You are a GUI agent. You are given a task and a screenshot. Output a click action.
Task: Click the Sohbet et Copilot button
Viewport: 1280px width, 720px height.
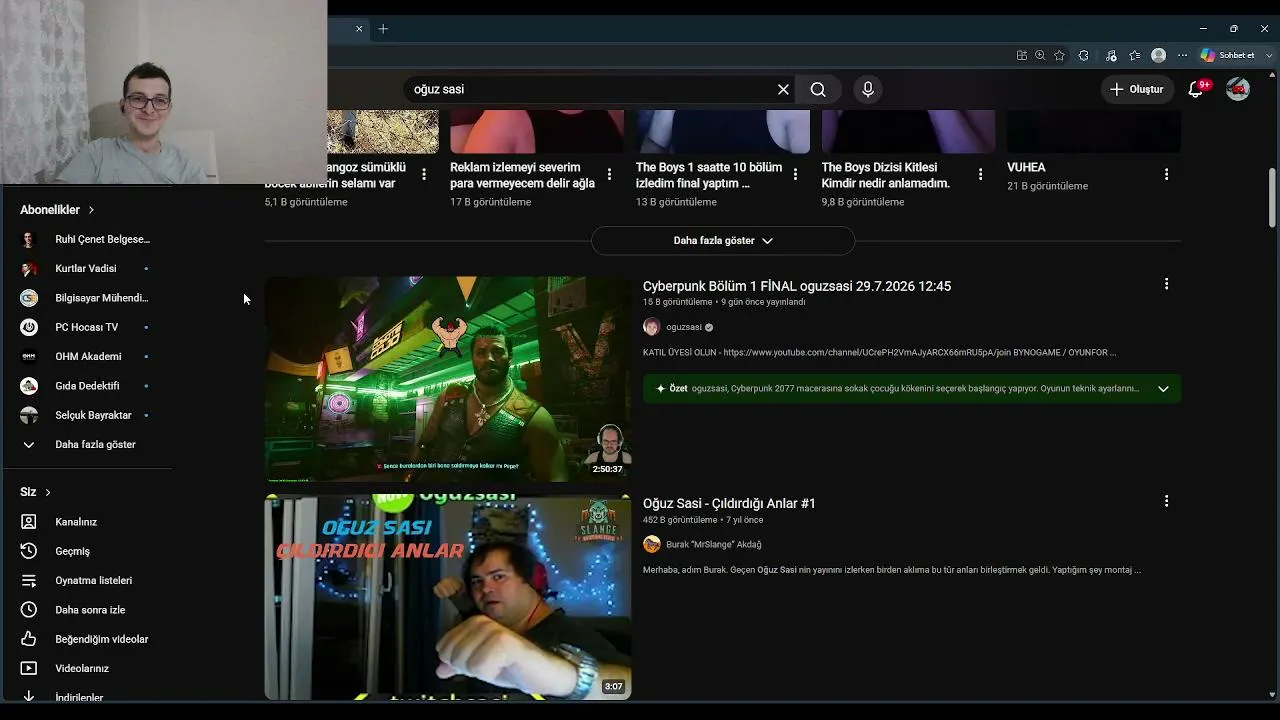point(1227,56)
